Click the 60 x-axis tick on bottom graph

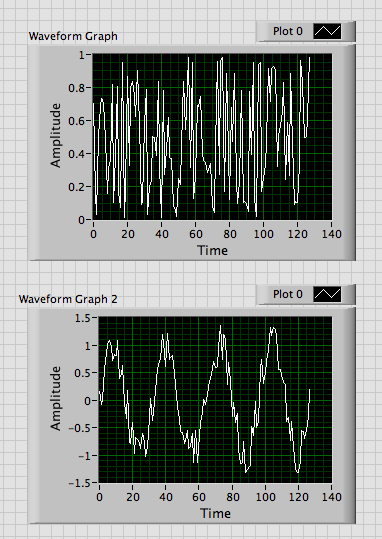[x=199, y=497]
